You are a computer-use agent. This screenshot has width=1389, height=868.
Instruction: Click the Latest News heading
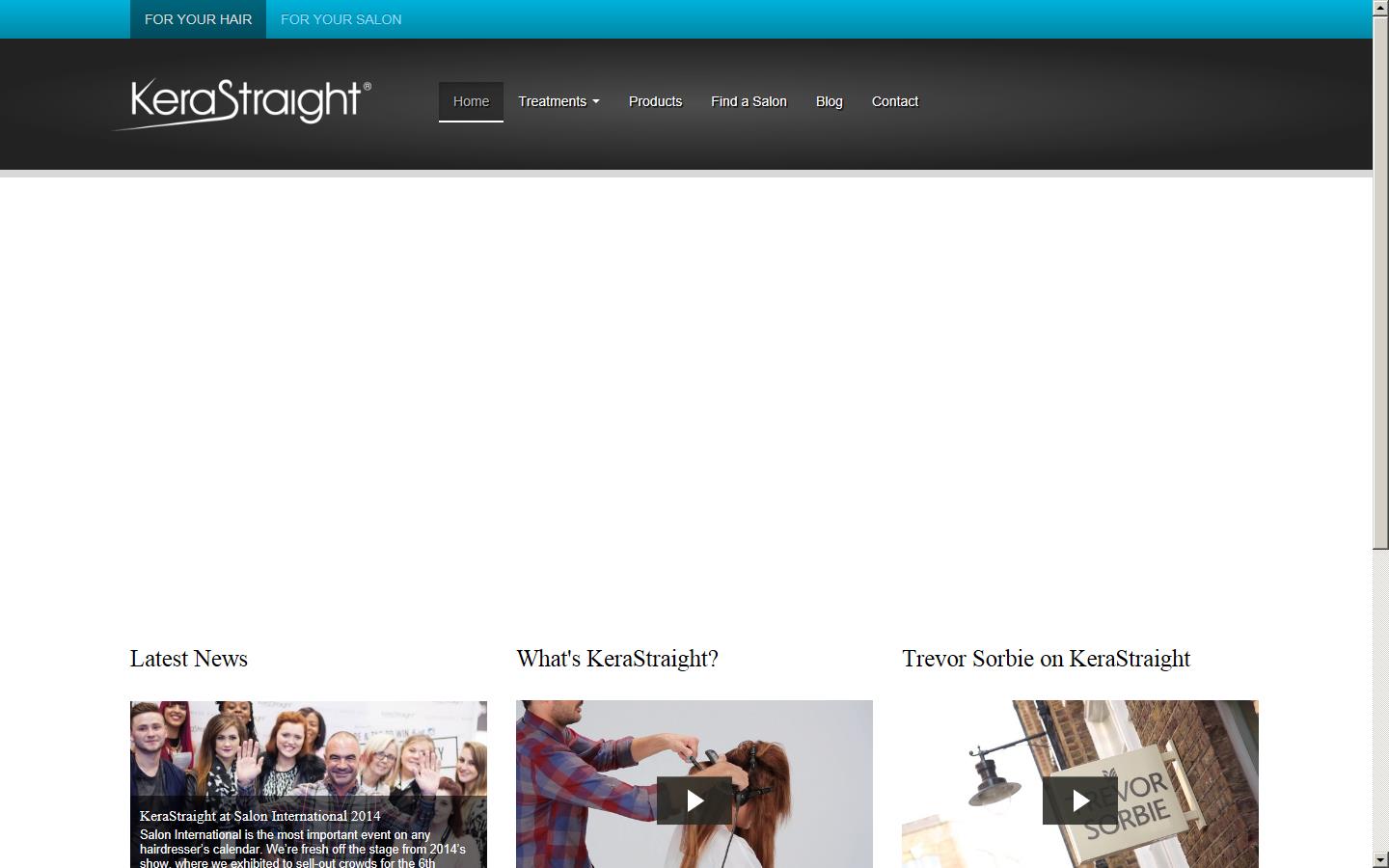tap(188, 660)
